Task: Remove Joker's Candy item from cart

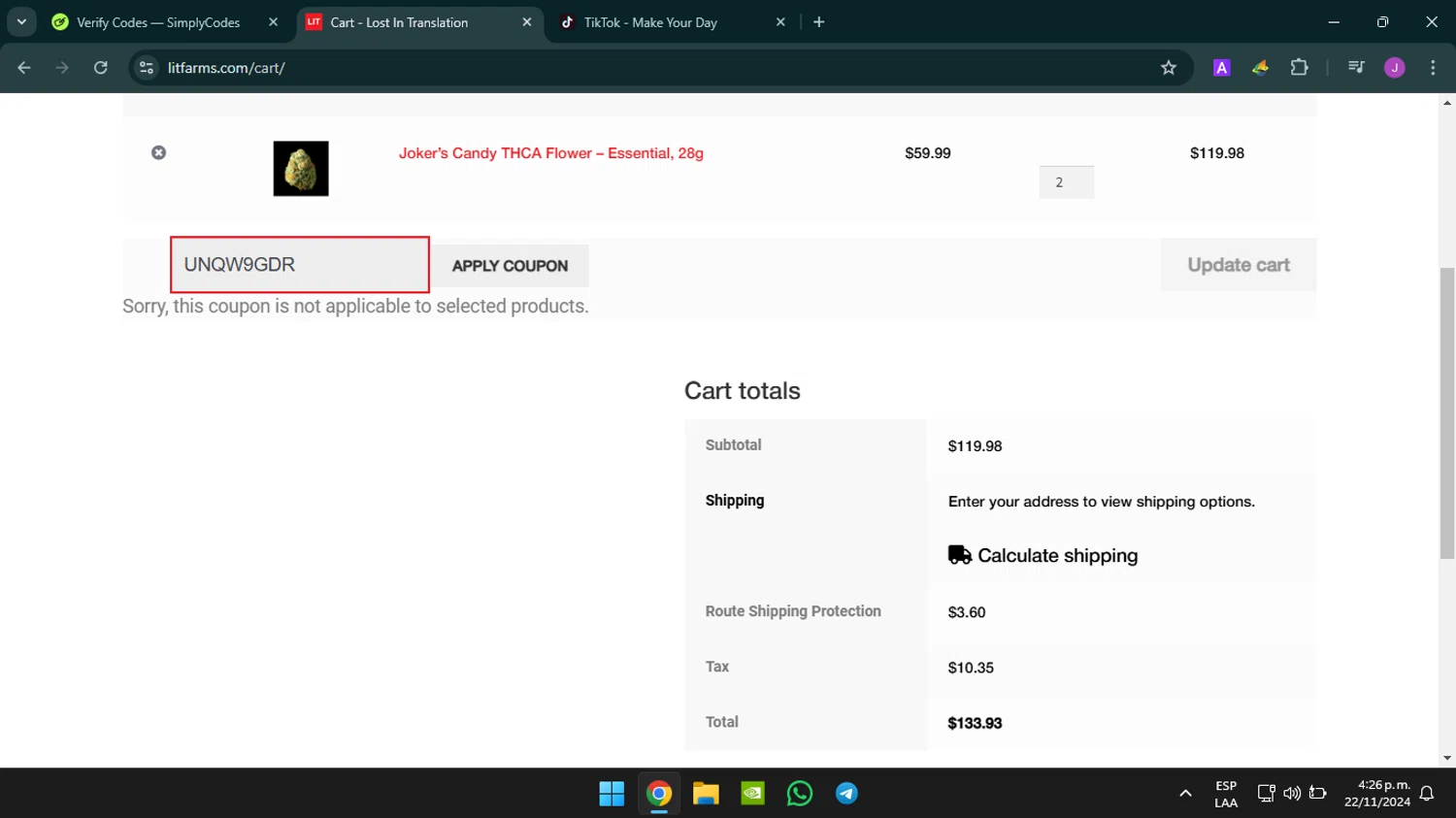Action: (159, 153)
